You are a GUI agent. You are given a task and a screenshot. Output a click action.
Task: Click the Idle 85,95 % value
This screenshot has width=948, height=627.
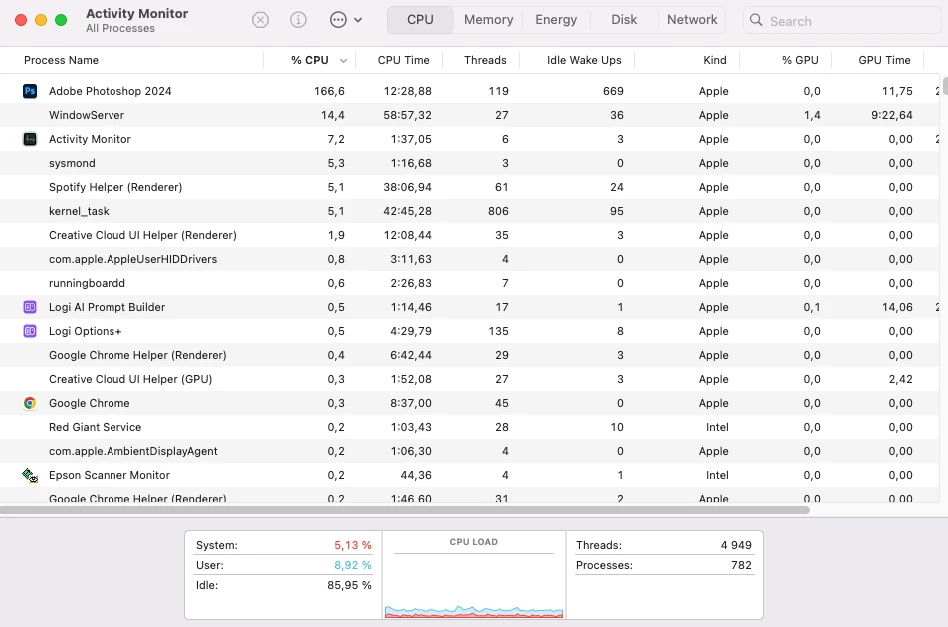point(349,585)
